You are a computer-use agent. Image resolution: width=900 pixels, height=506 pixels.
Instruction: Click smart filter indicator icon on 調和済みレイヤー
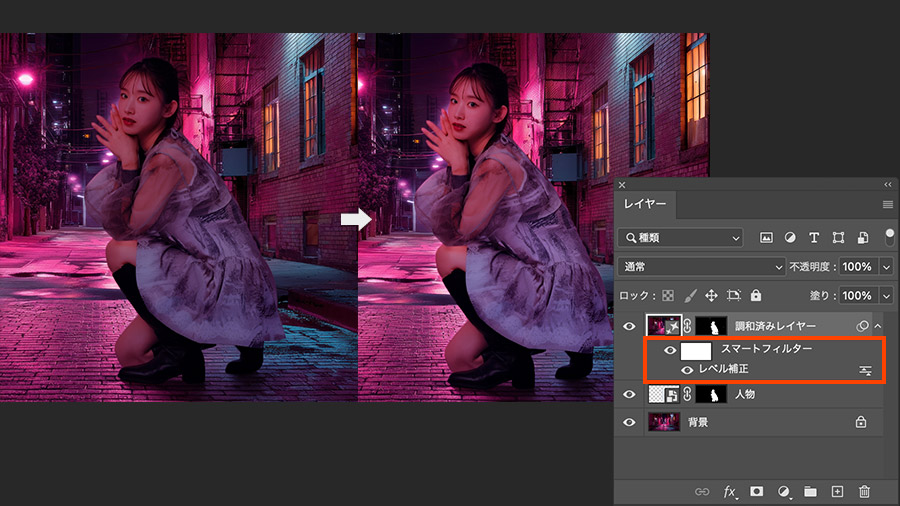click(862, 326)
